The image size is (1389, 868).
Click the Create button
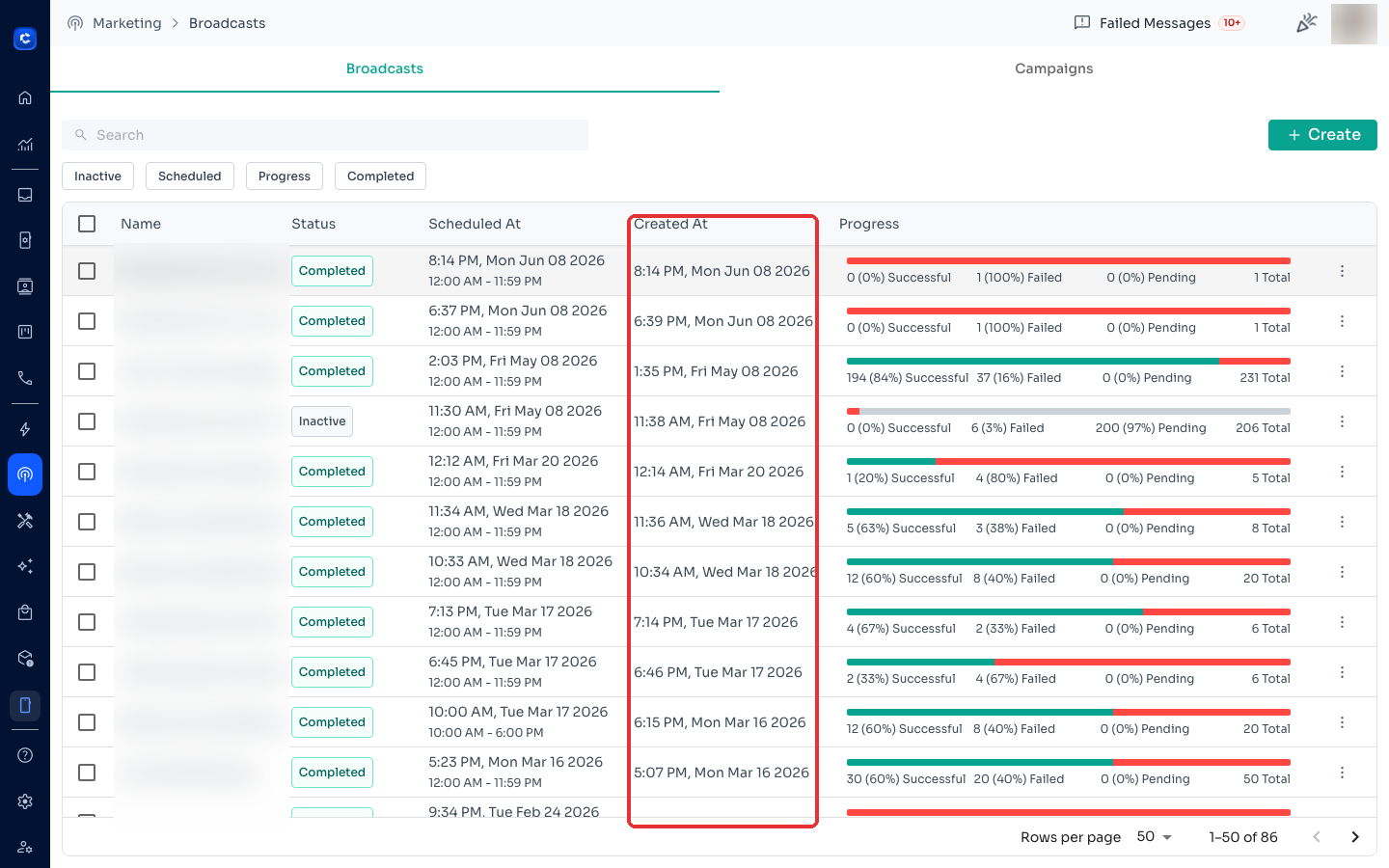(x=1322, y=135)
